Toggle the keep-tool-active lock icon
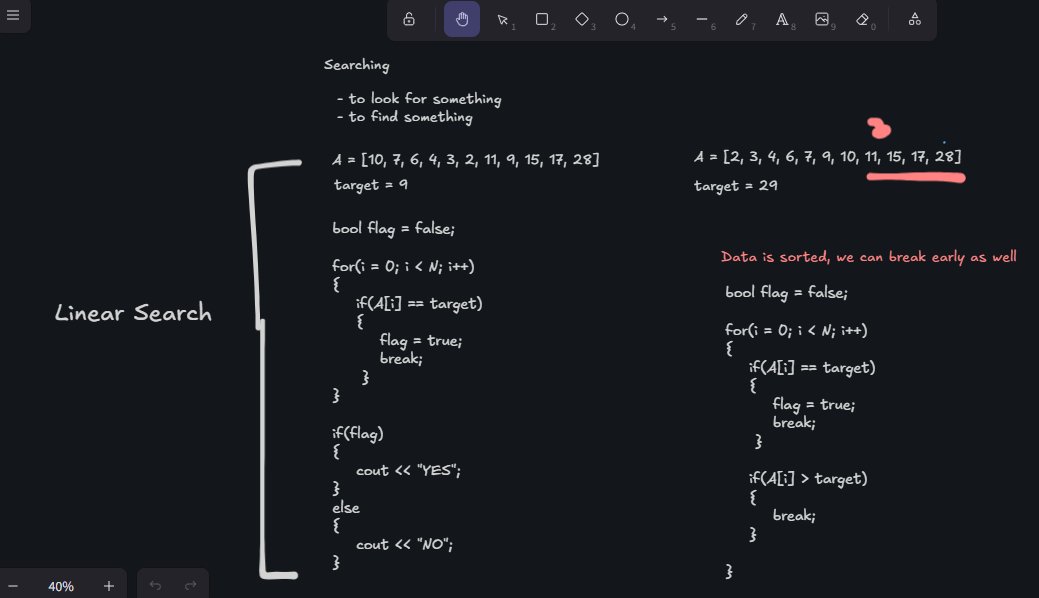 coord(409,19)
